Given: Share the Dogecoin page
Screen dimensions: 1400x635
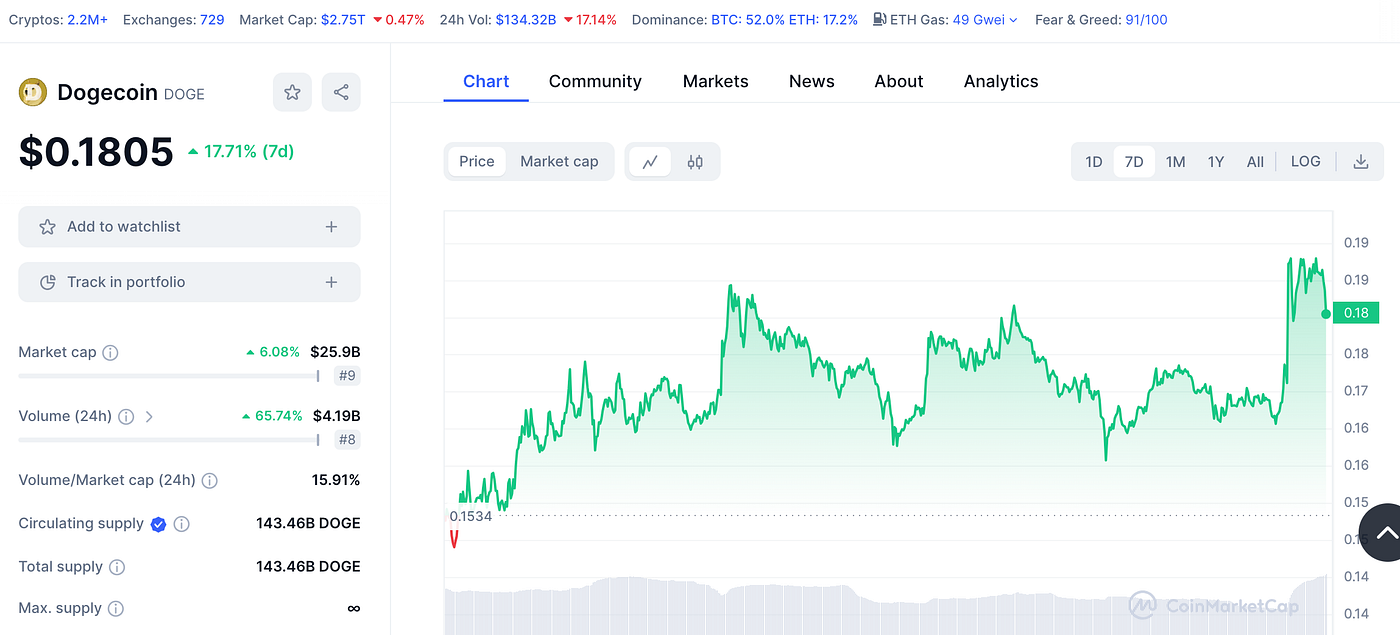Looking at the screenshot, I should (x=341, y=92).
